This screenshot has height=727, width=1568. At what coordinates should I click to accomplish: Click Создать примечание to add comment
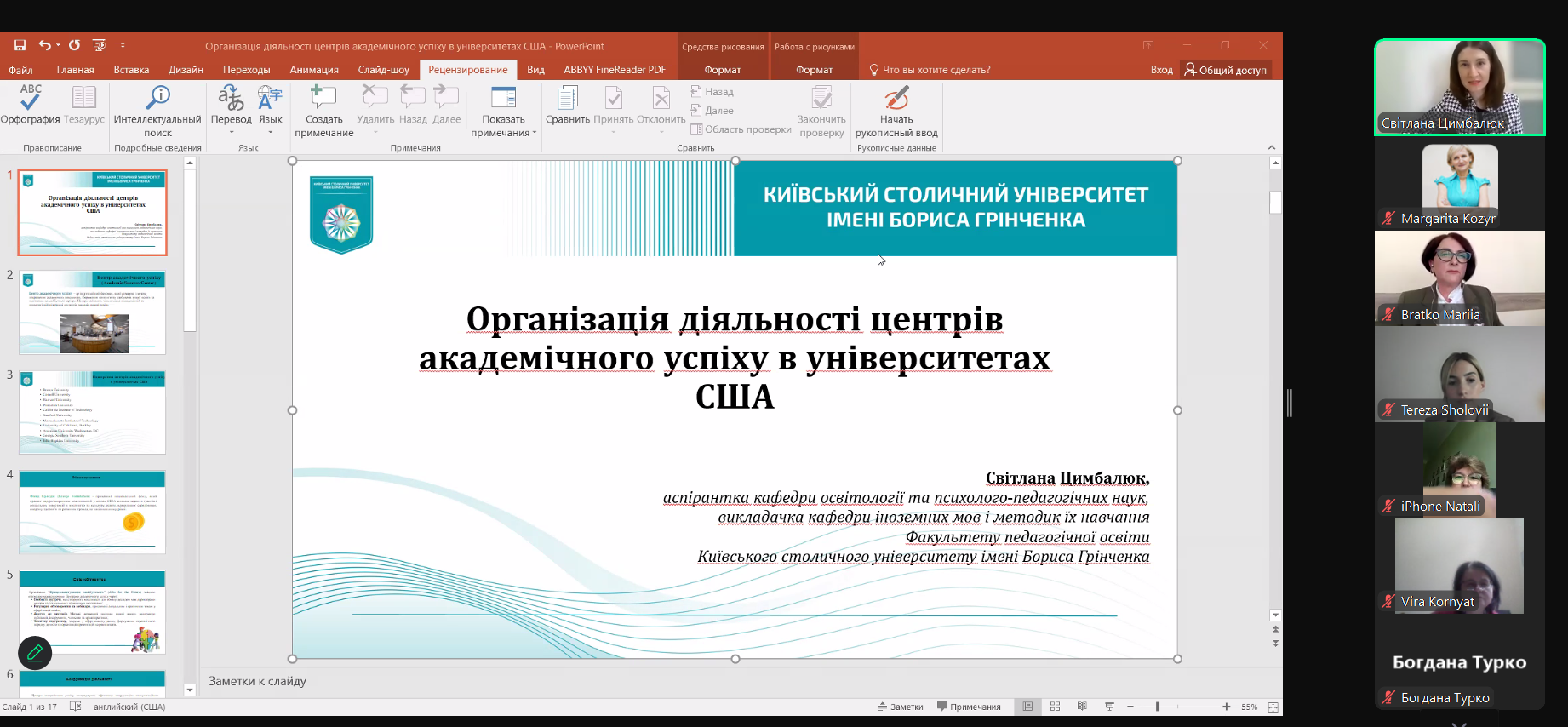click(x=323, y=111)
